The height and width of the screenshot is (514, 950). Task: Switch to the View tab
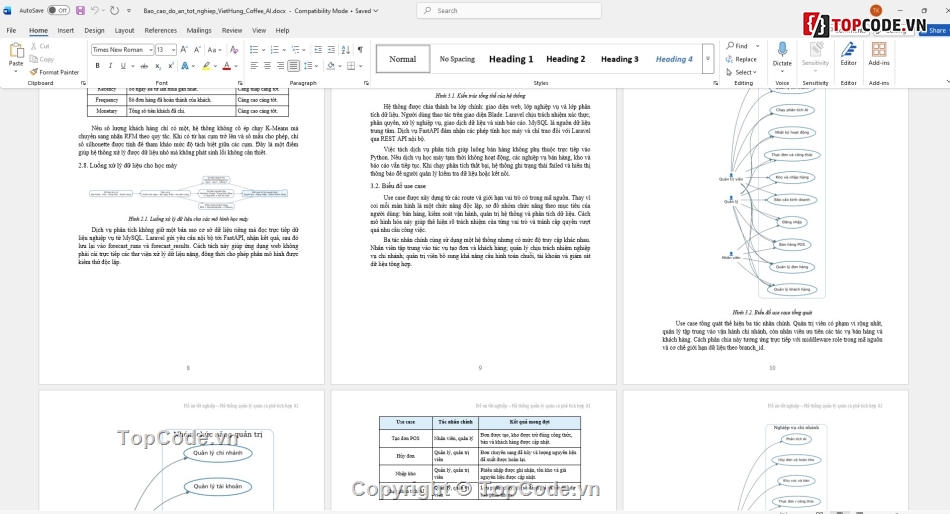pyautogui.click(x=259, y=30)
